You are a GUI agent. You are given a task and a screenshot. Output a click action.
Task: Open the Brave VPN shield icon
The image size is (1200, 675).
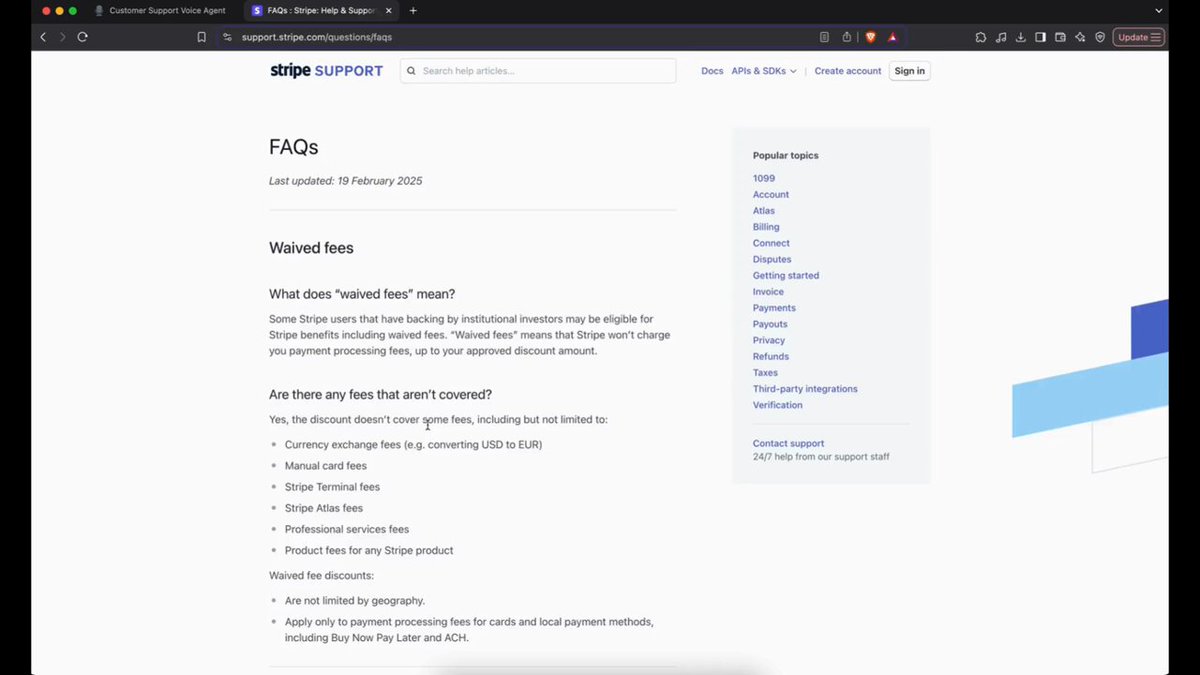coord(1100,37)
